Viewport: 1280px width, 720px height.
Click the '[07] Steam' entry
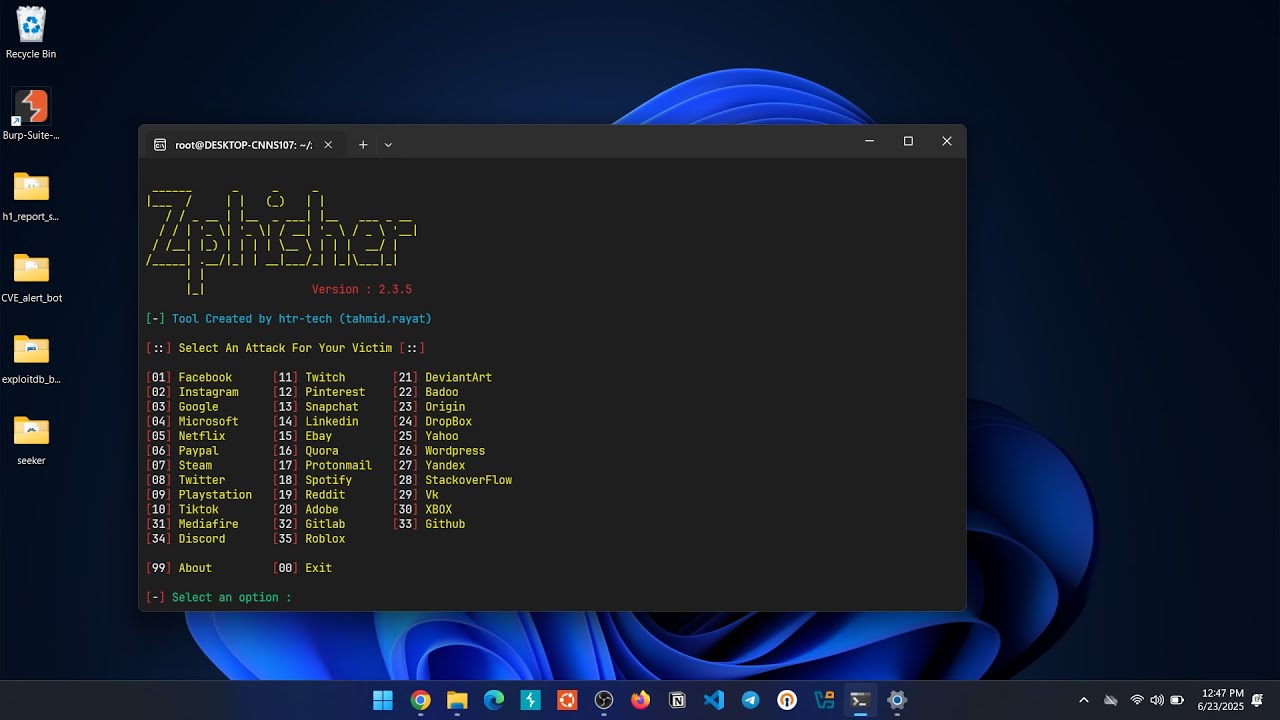tap(179, 466)
